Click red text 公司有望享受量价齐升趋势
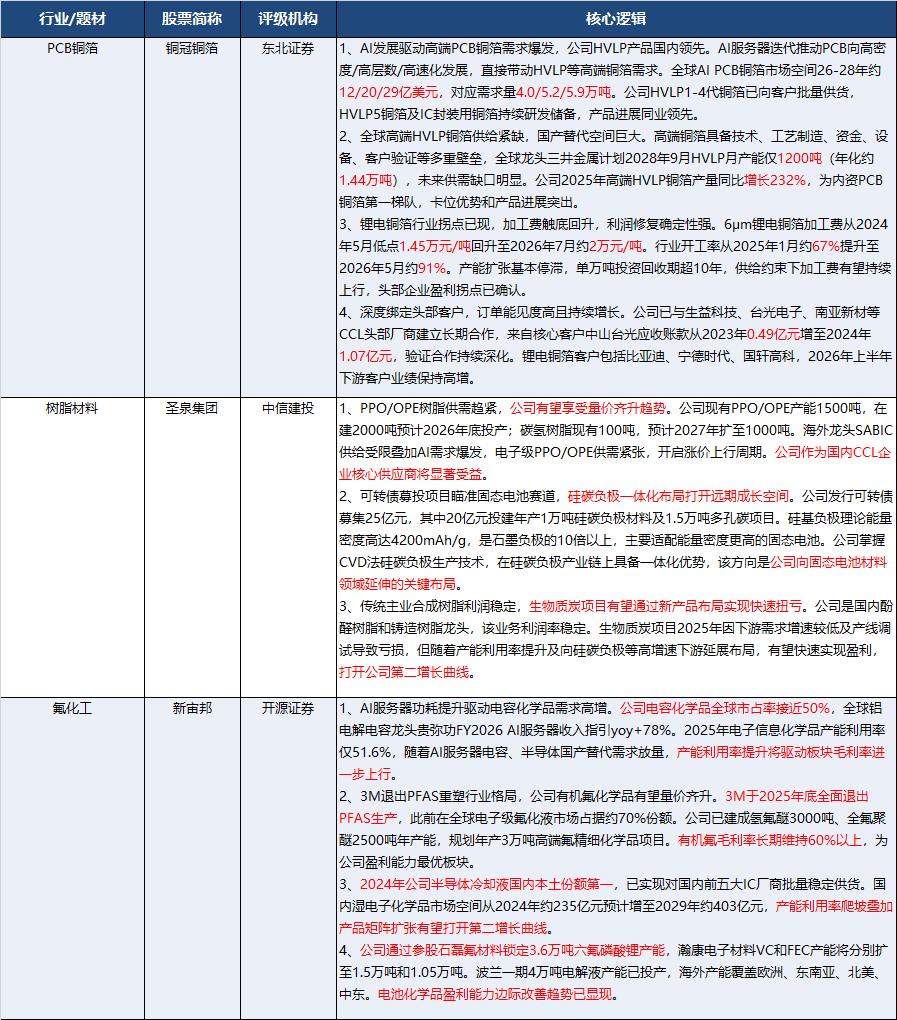Screen dimensions: 897x1020 [587, 409]
